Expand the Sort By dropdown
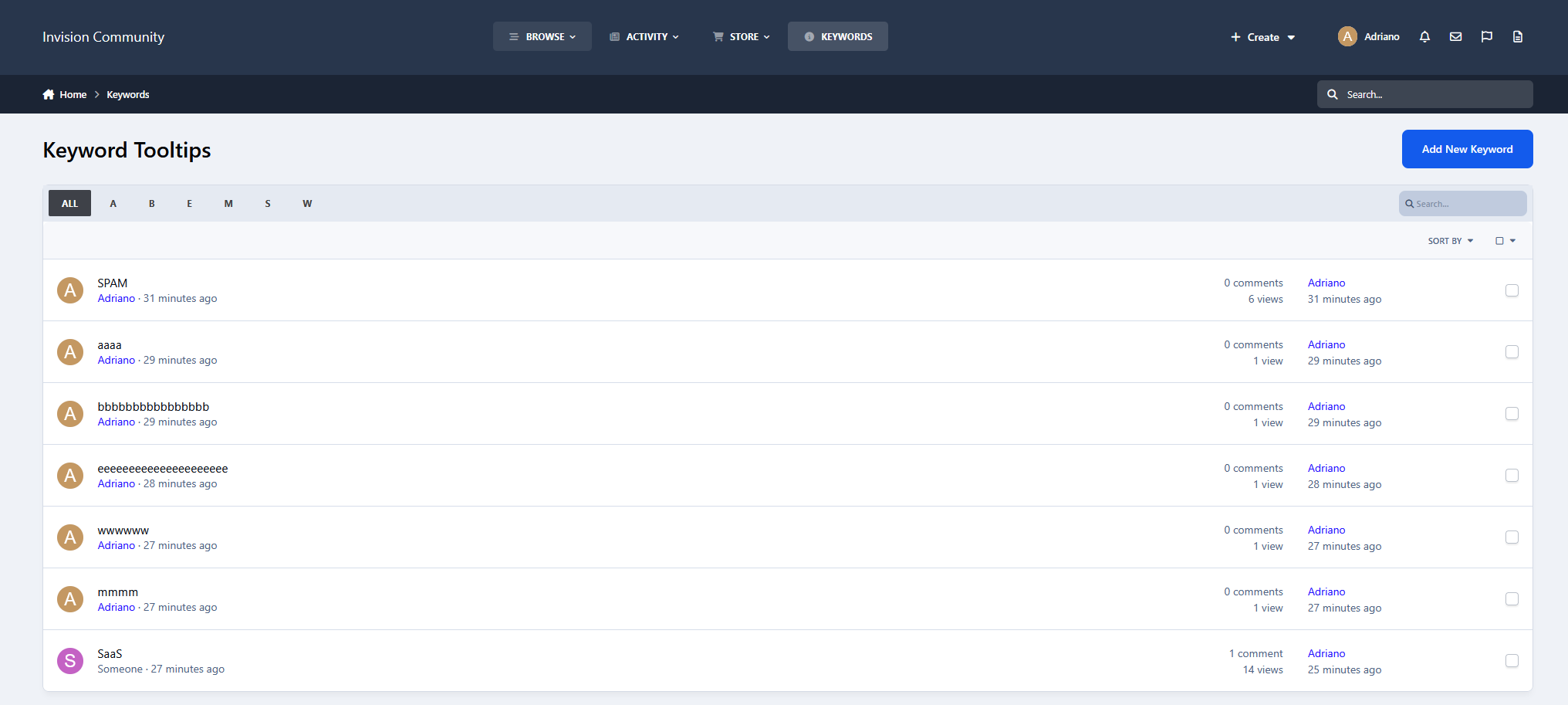Screen dimensions: 1568x705 1450,241
